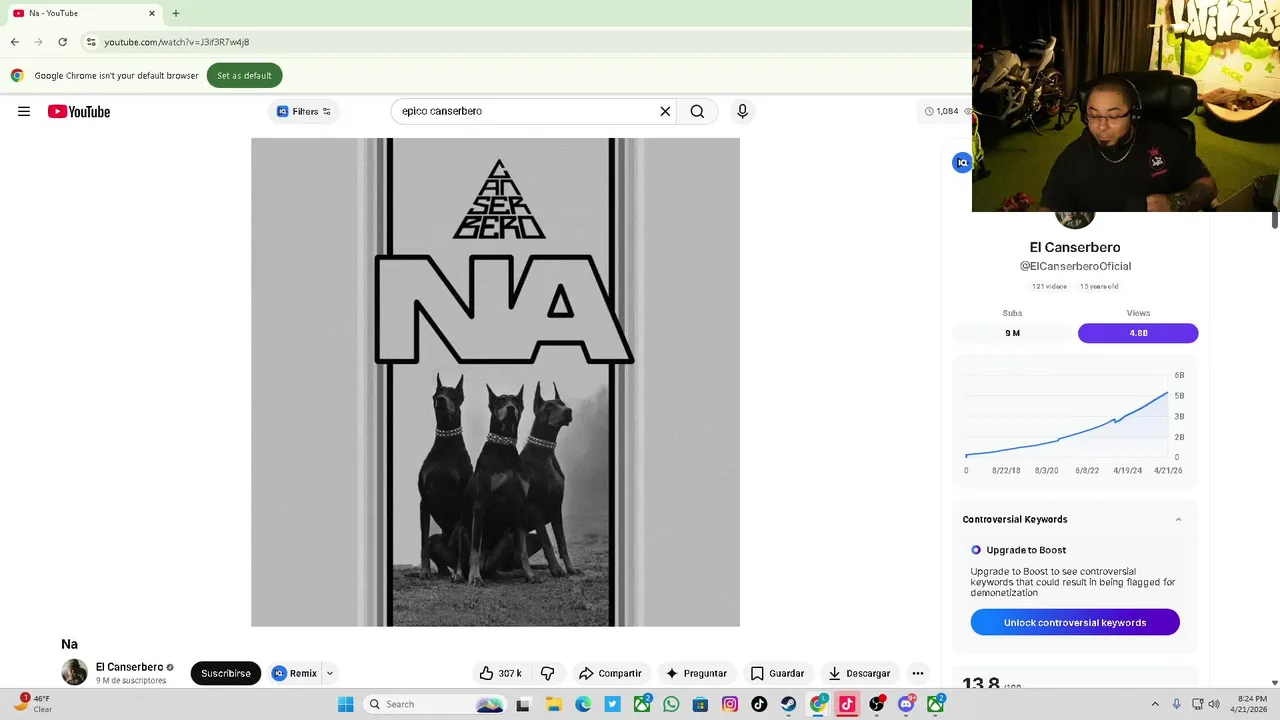Click the Preguntar button

[x=696, y=673]
